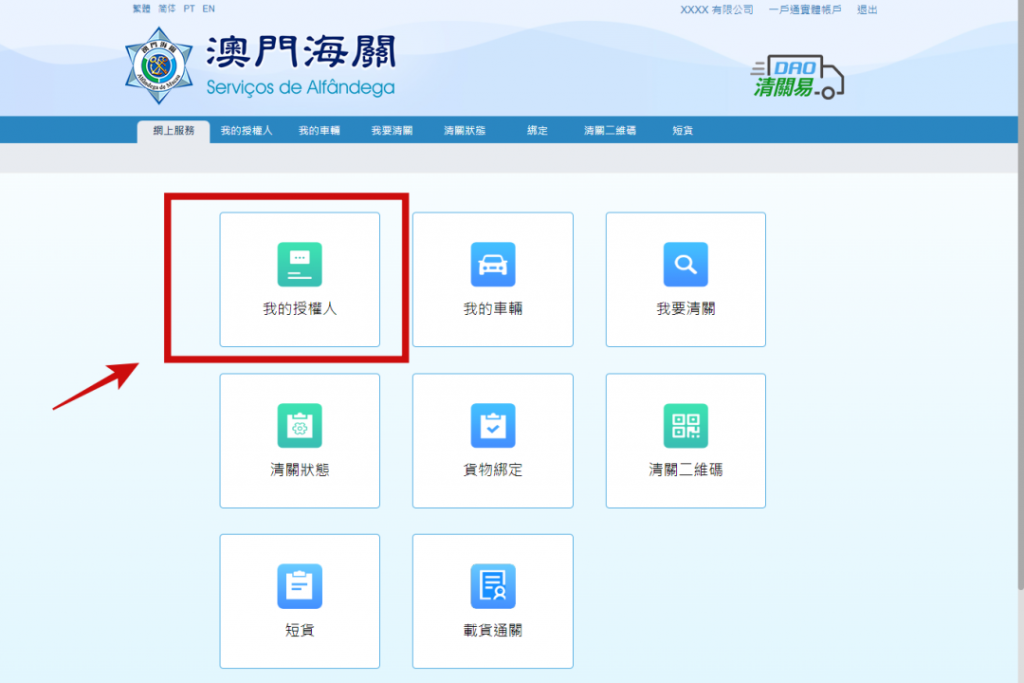Click the 我的車輛 car icon
The image size is (1024, 683).
click(493, 265)
